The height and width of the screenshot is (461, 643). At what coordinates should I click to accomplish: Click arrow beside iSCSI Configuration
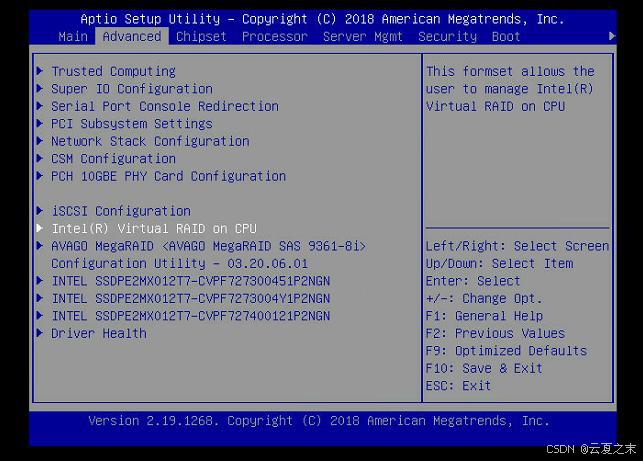click(40, 210)
